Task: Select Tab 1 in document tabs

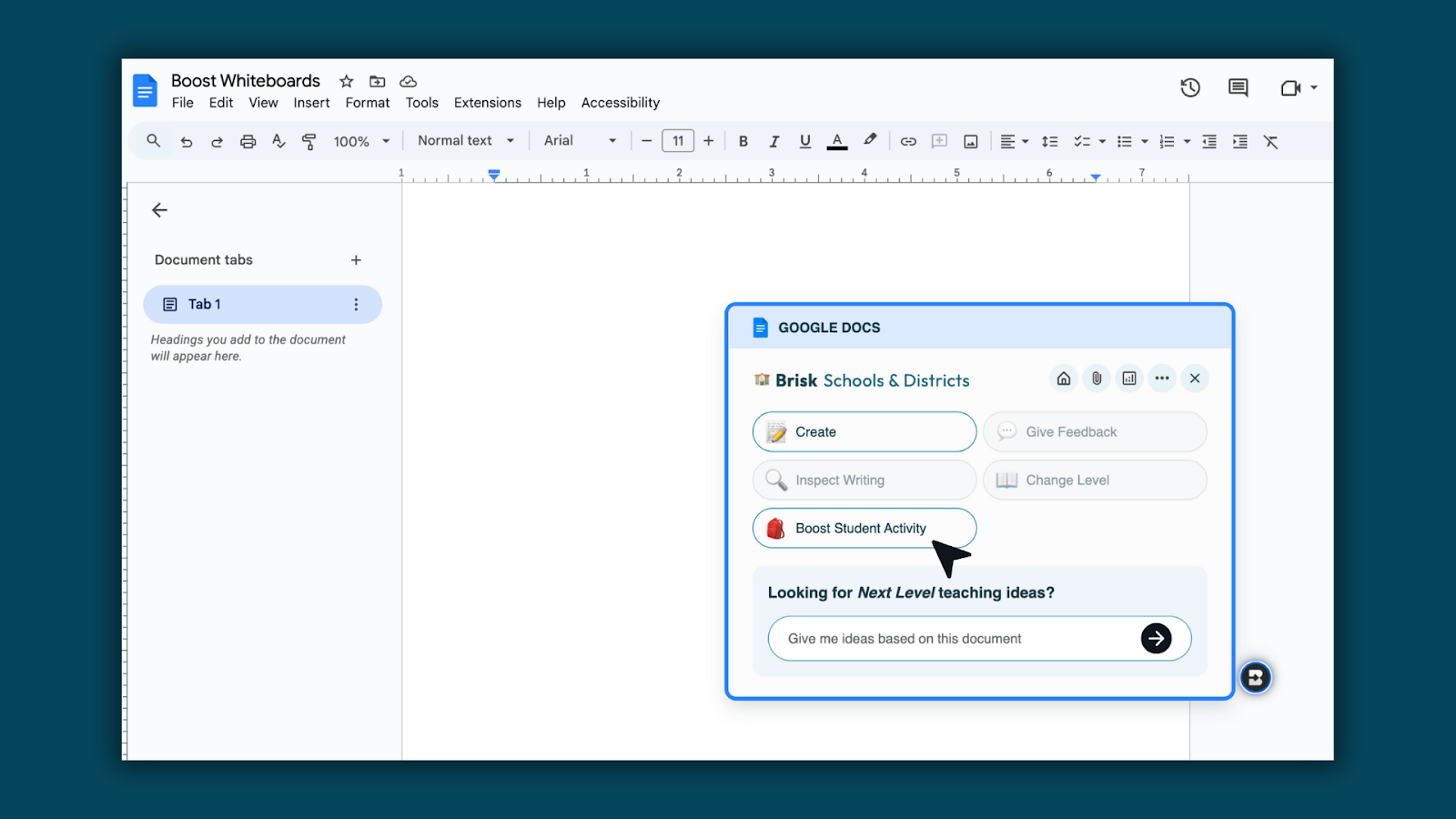Action: click(262, 304)
